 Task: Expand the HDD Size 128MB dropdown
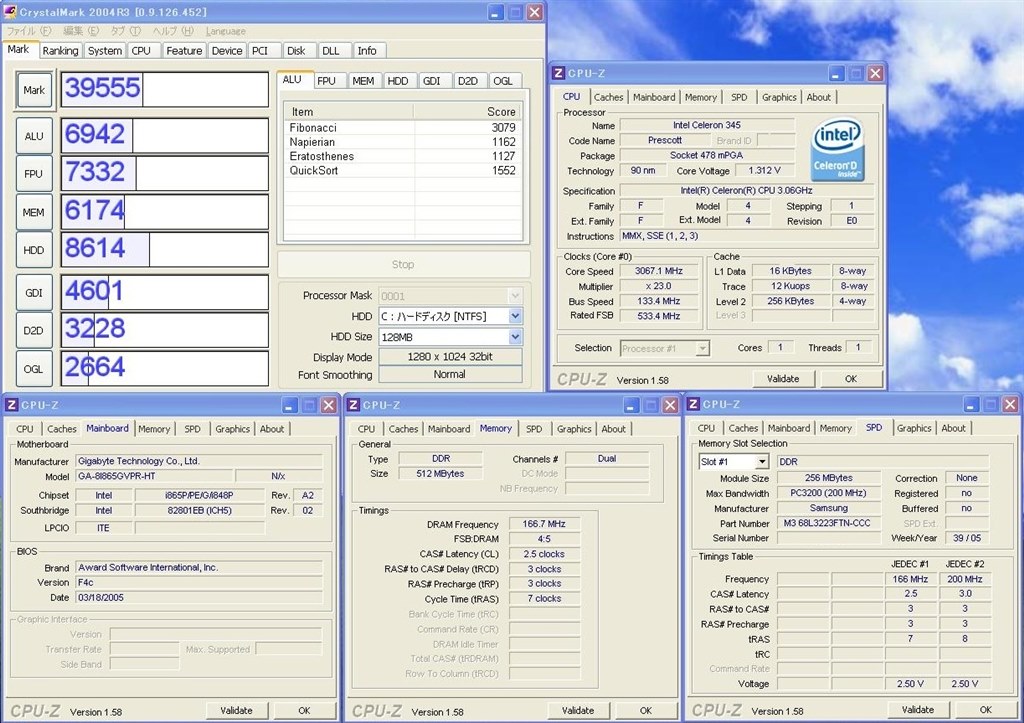[515, 337]
